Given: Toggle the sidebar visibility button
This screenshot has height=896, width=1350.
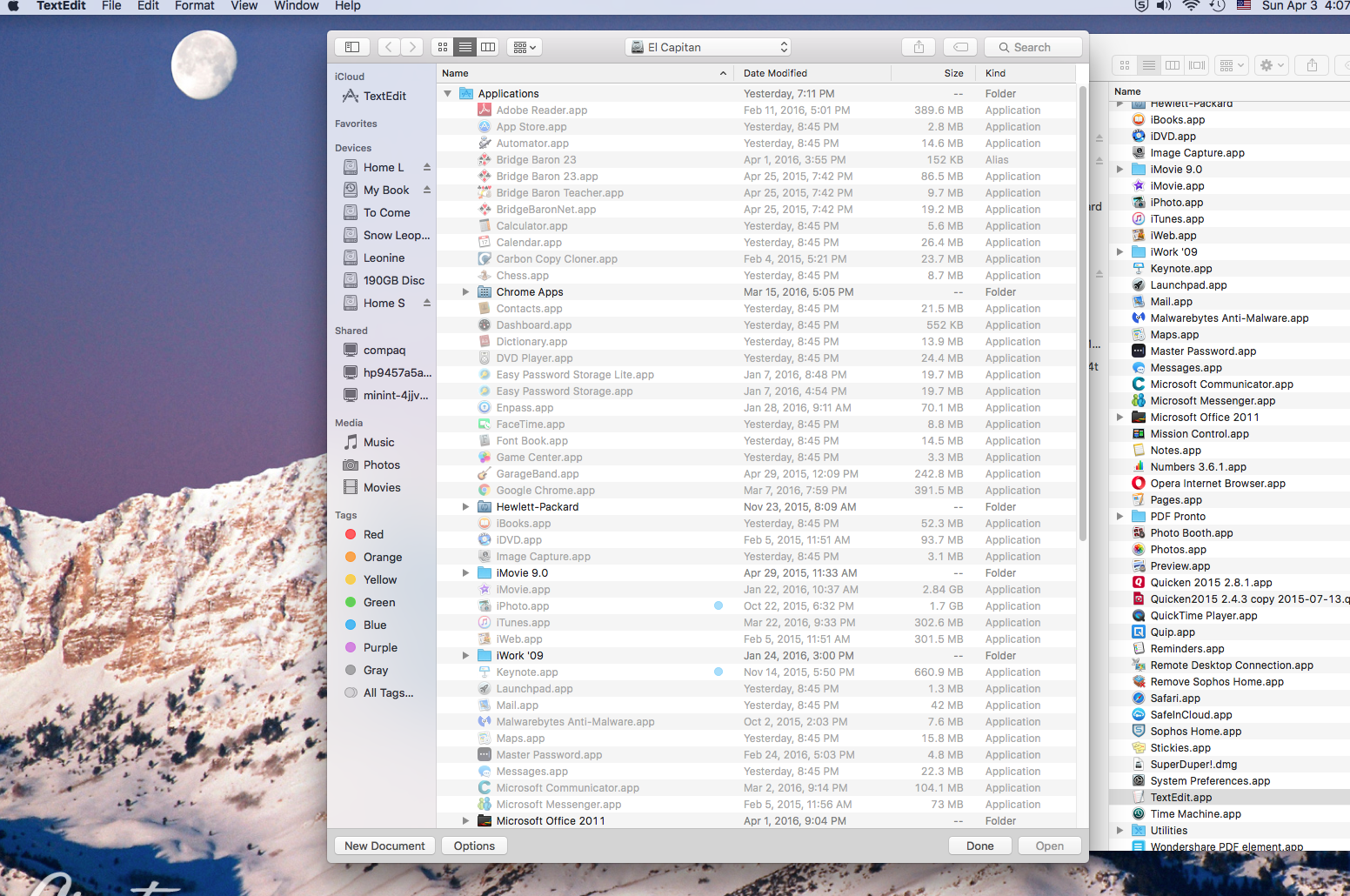Looking at the screenshot, I should [x=352, y=46].
